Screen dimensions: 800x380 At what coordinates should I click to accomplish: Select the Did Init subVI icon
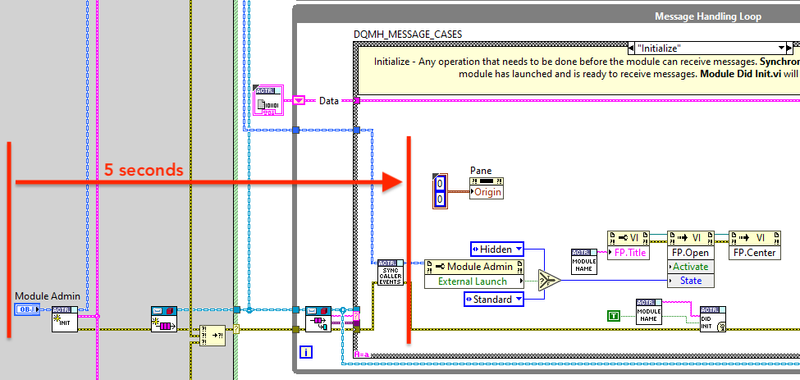(713, 319)
